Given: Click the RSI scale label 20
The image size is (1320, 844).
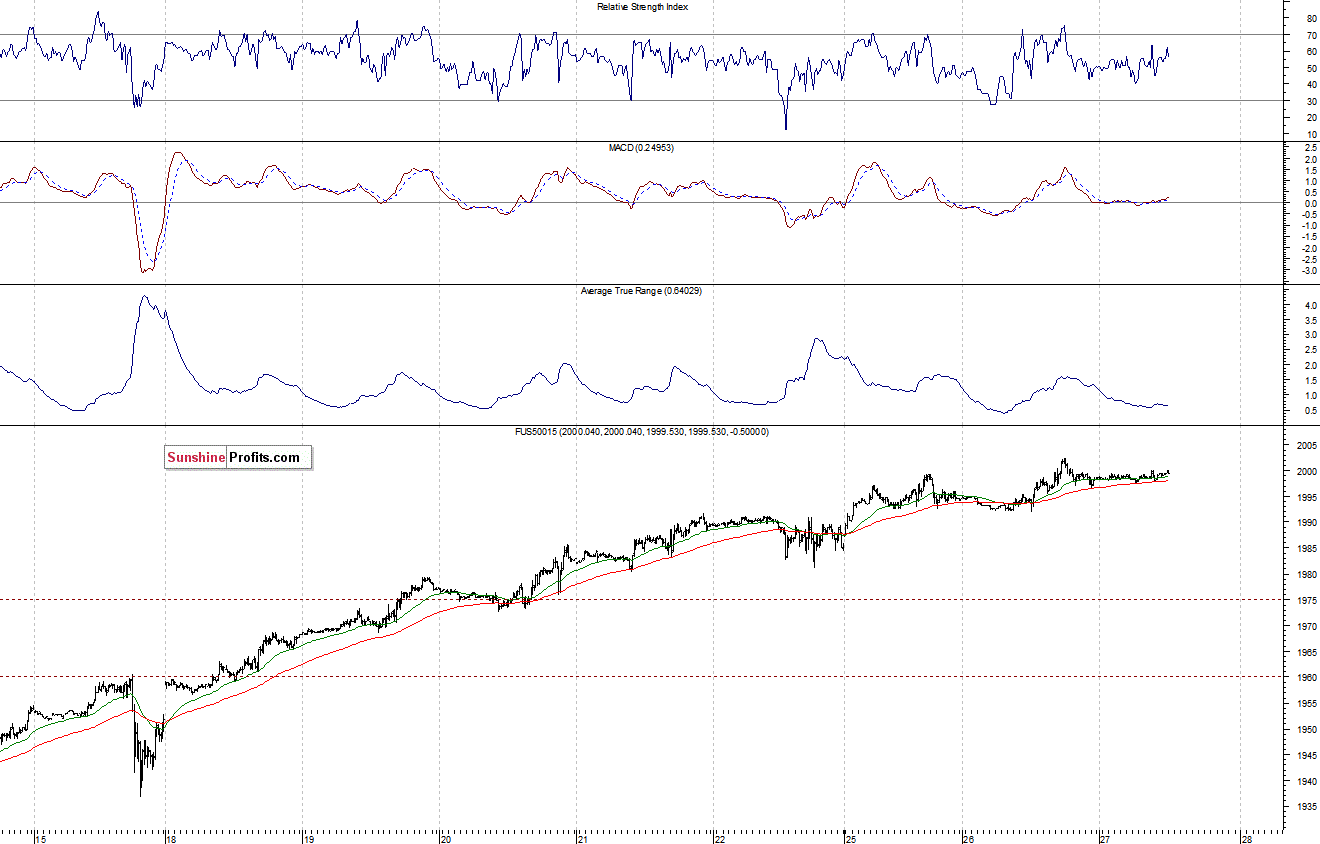Looking at the screenshot, I should pos(1311,117).
